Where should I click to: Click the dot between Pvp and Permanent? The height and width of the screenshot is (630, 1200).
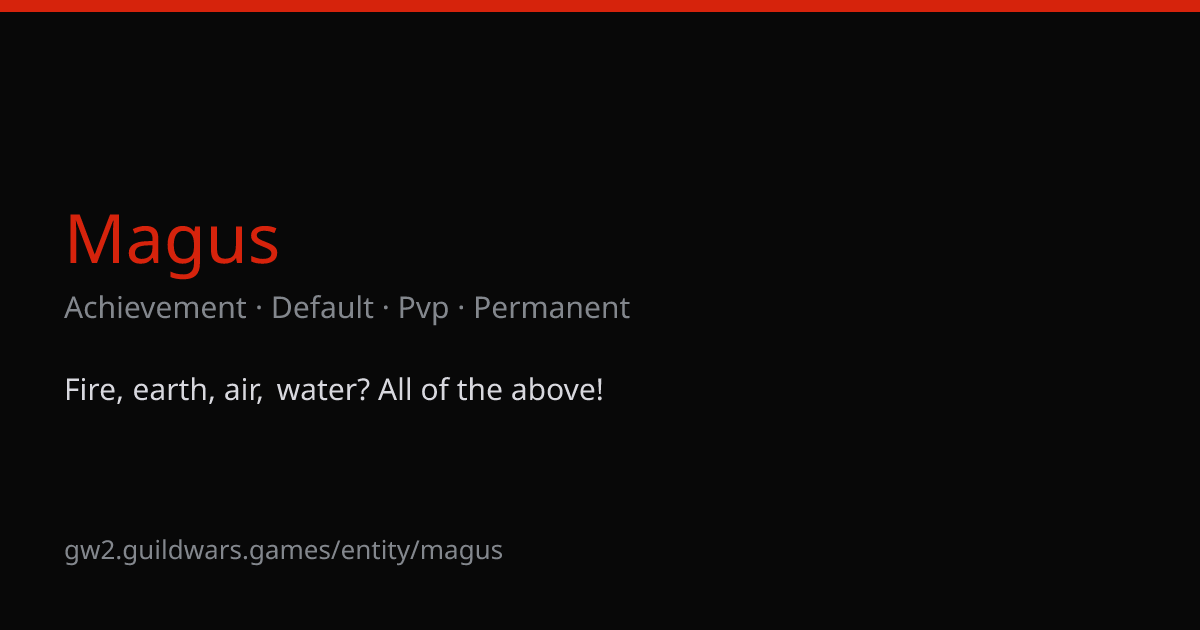pos(461,309)
